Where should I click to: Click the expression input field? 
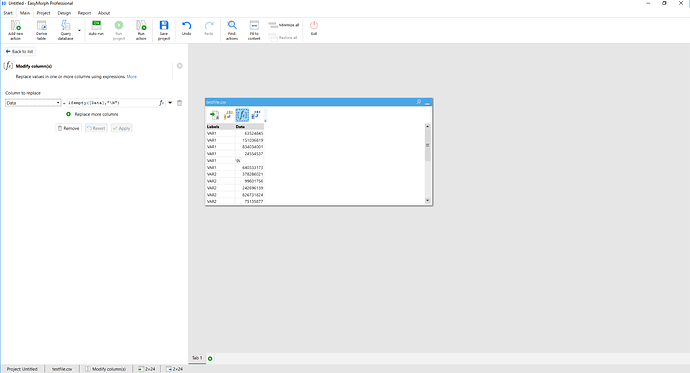click(x=113, y=103)
